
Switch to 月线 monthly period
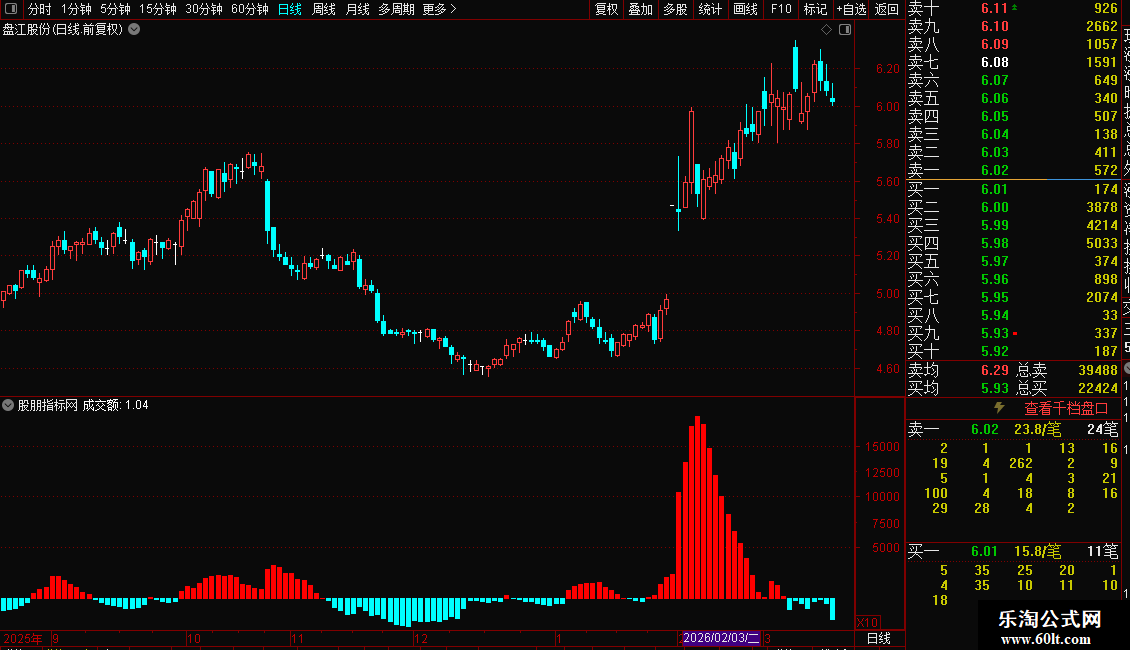pos(357,9)
